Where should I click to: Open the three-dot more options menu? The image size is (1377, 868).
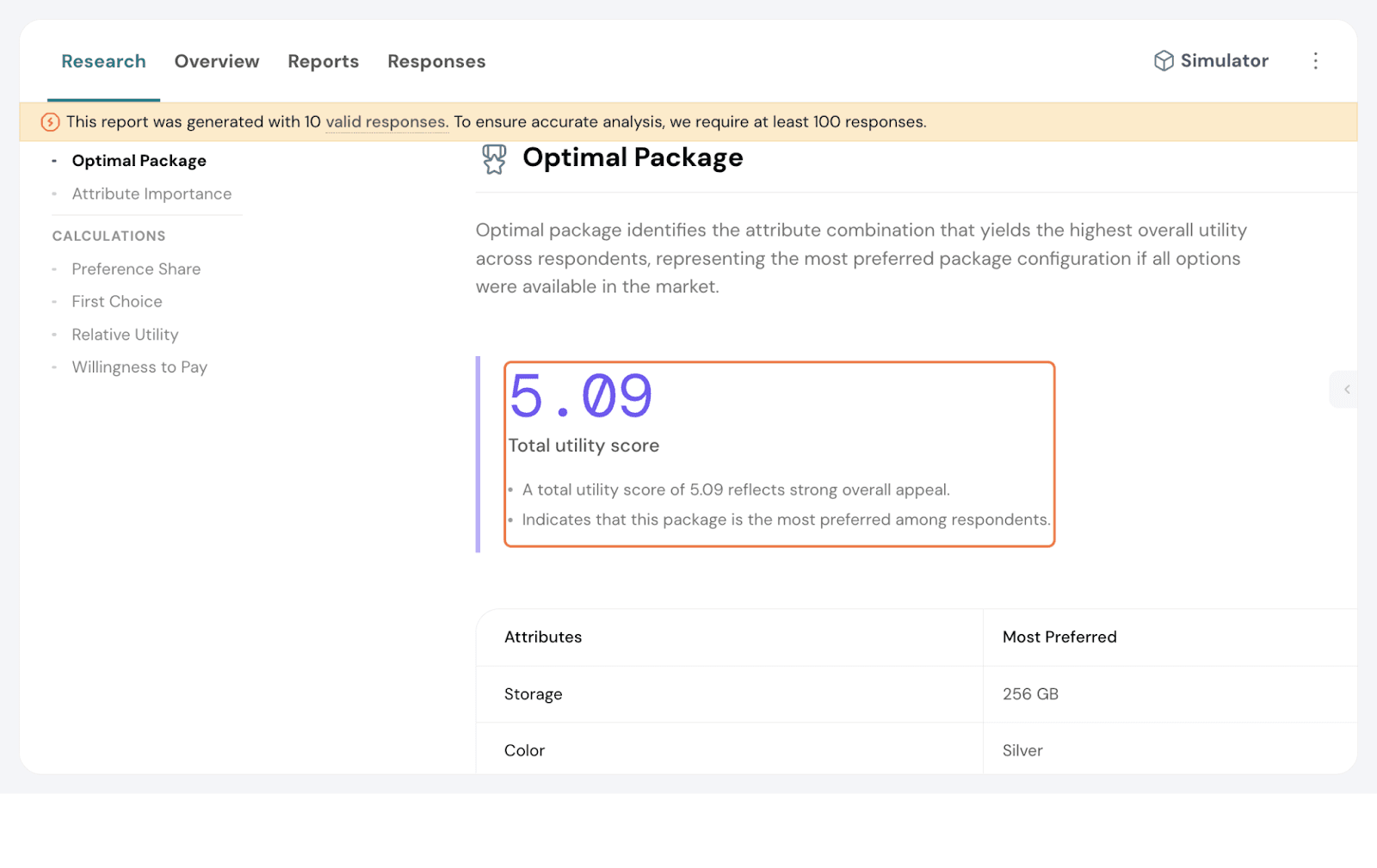[1315, 61]
